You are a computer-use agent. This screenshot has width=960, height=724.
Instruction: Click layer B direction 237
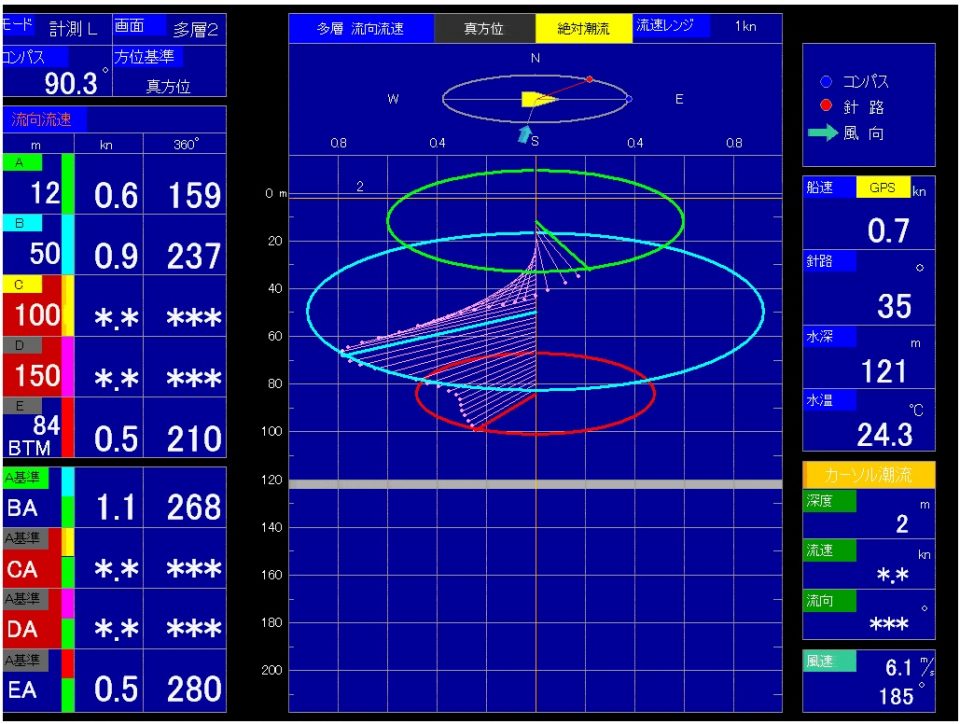point(194,256)
